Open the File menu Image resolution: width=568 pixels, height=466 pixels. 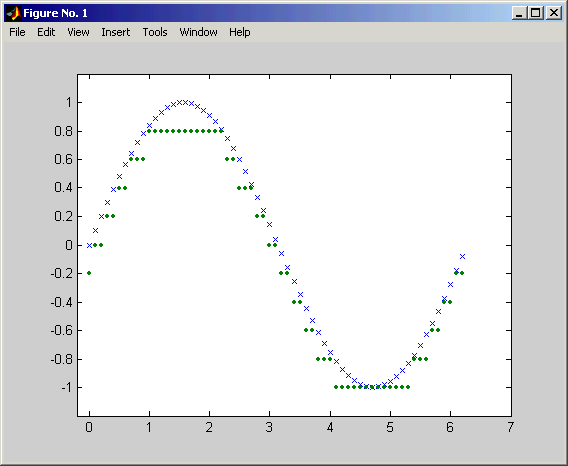17,32
